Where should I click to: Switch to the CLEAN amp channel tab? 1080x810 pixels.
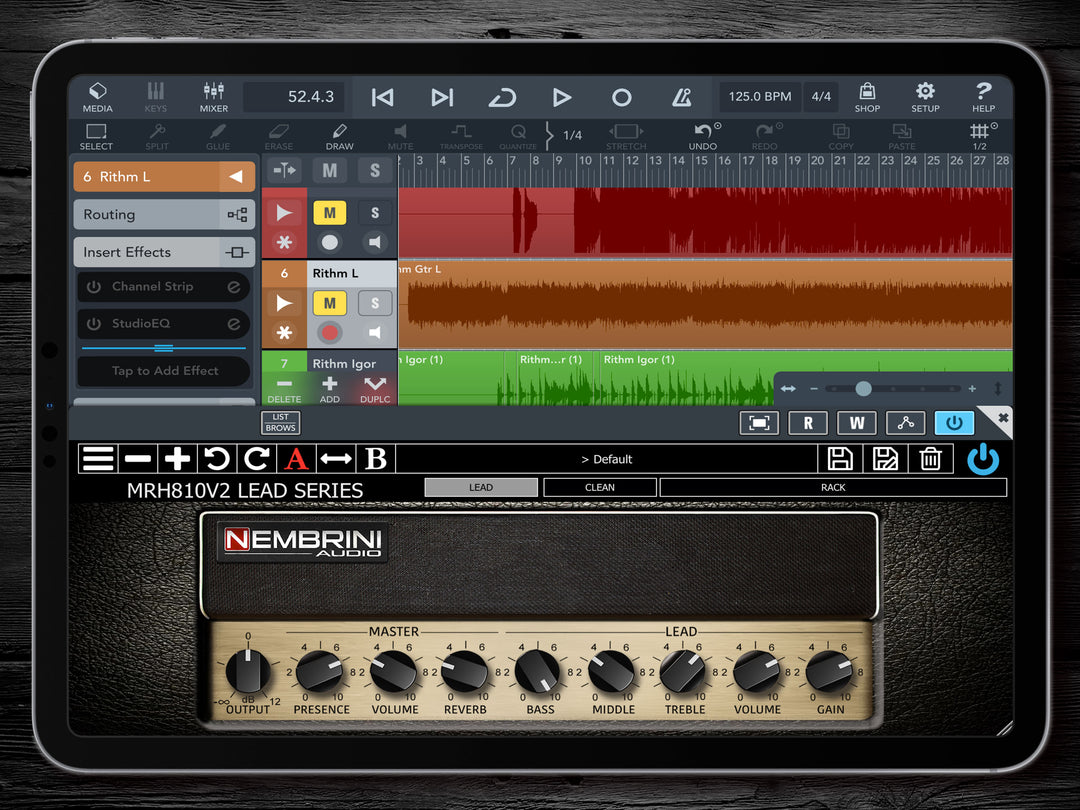coord(599,487)
